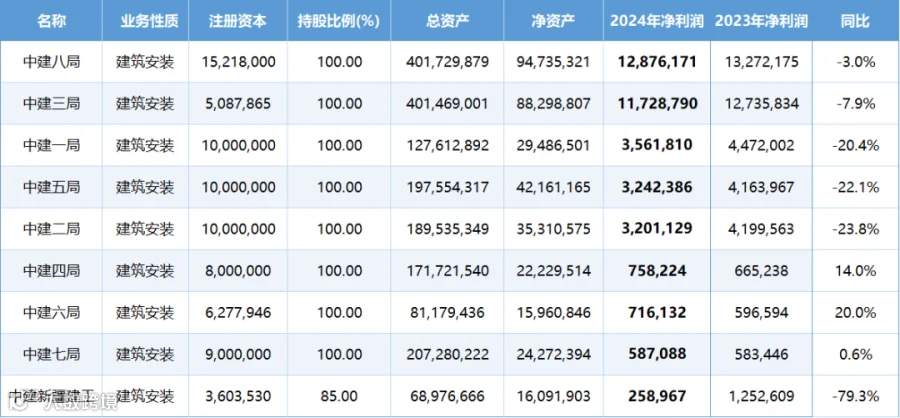The height and width of the screenshot is (418, 900).
Task: Select the 中建五局 name cell
Action: point(51,187)
